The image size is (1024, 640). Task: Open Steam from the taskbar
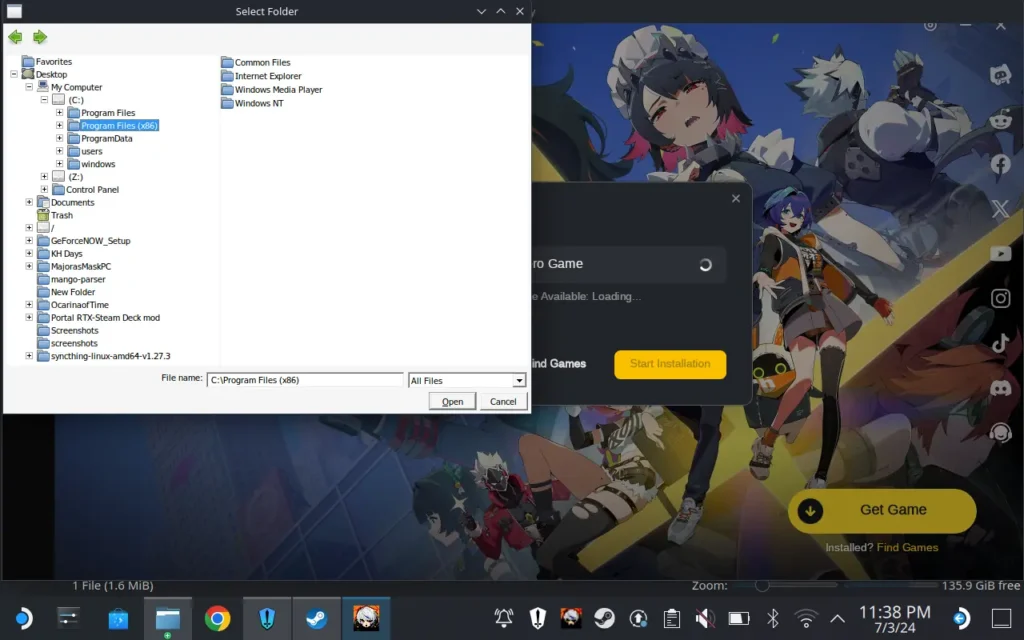point(317,618)
